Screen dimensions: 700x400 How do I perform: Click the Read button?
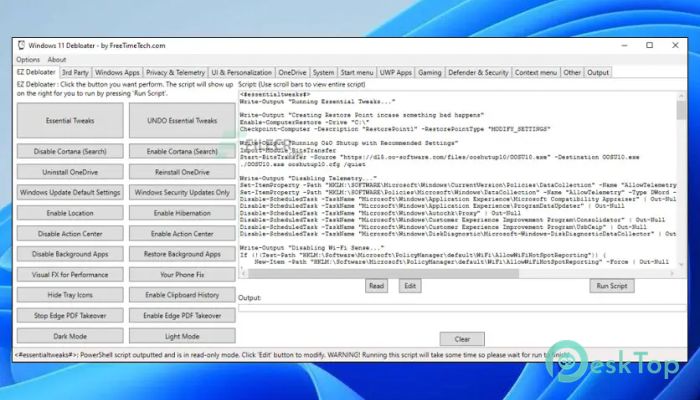[x=376, y=286]
